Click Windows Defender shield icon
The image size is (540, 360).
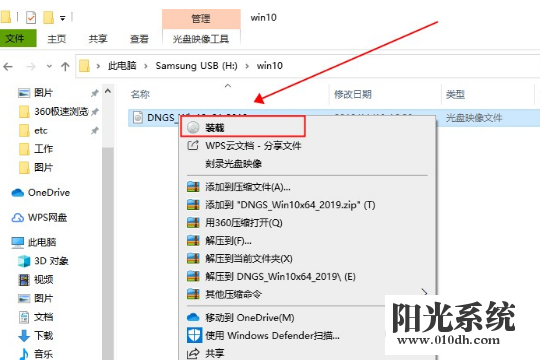pyautogui.click(x=194, y=335)
